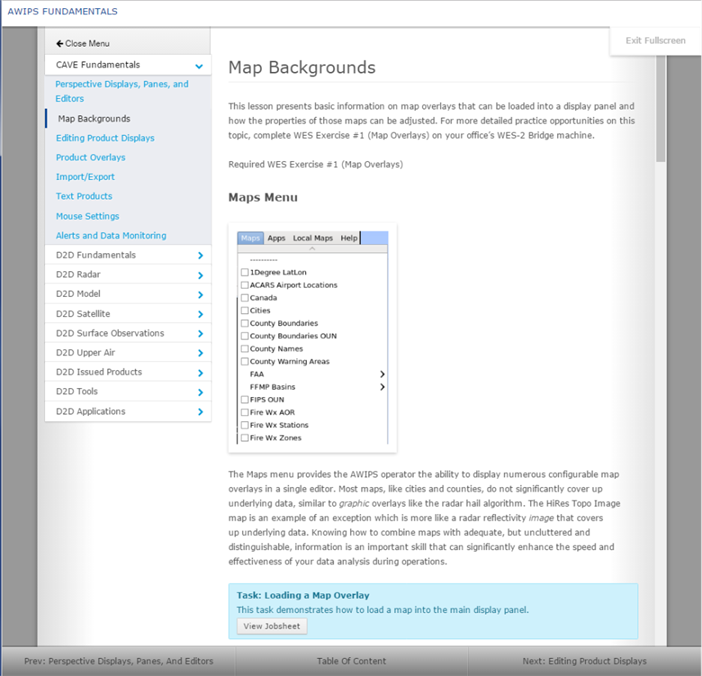Open Apps menu in screenshot
Image resolution: width=702 pixels, height=676 pixels.
coord(276,238)
